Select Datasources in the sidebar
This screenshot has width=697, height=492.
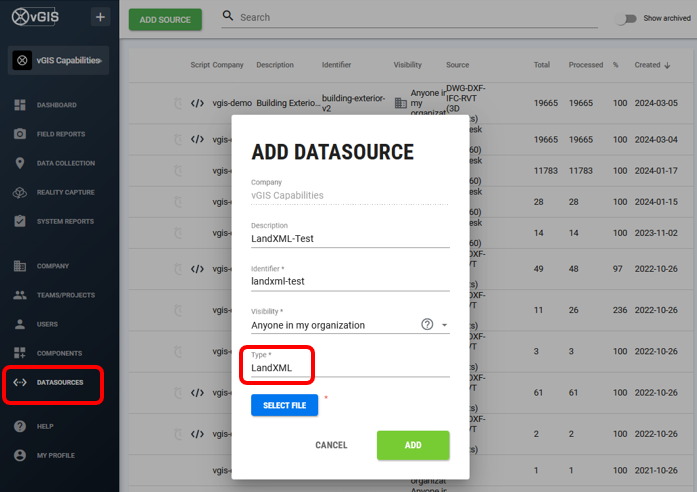[x=60, y=382]
